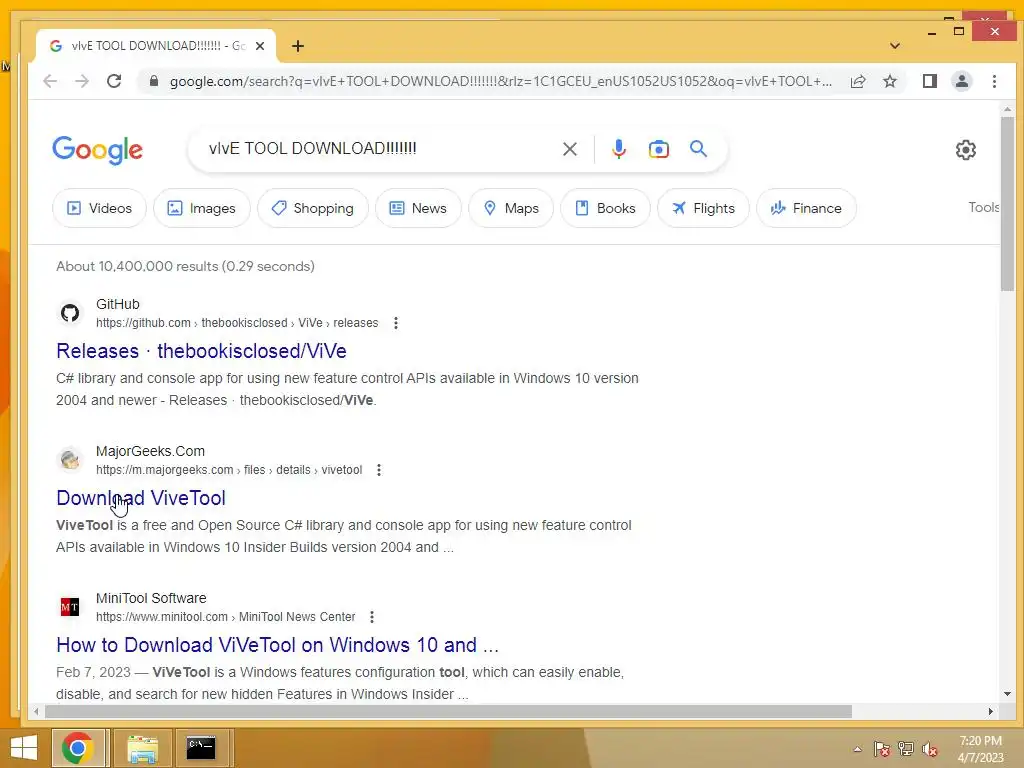Switch to Flights results
Image resolution: width=1024 pixels, height=768 pixels.
(703, 208)
